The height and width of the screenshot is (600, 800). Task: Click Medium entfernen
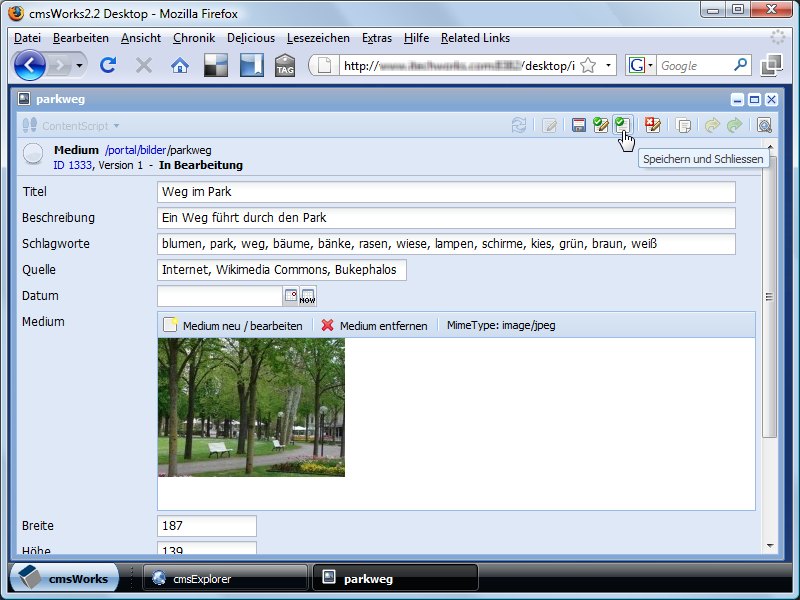tap(374, 326)
